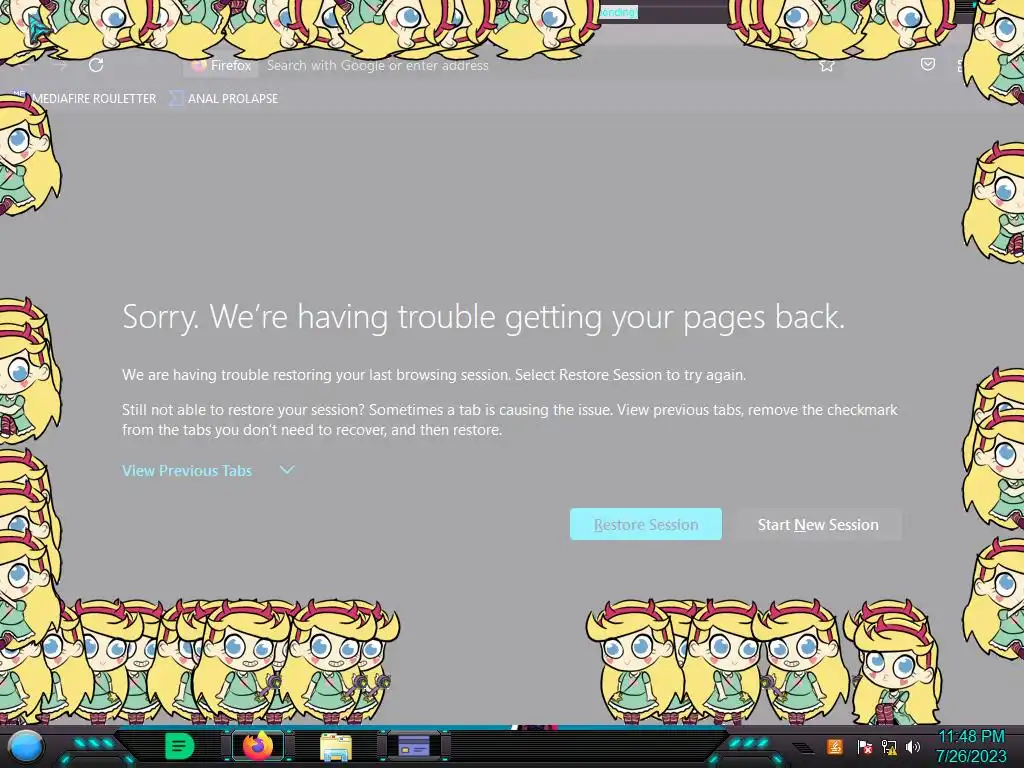The height and width of the screenshot is (768, 1024).
Task: Bookmark this page with the star icon
Action: click(827, 65)
